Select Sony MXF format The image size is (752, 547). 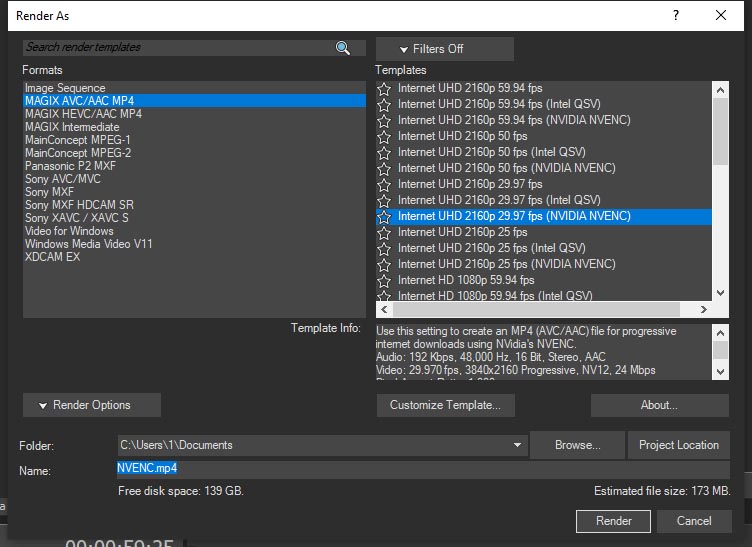pyautogui.click(x=194, y=191)
